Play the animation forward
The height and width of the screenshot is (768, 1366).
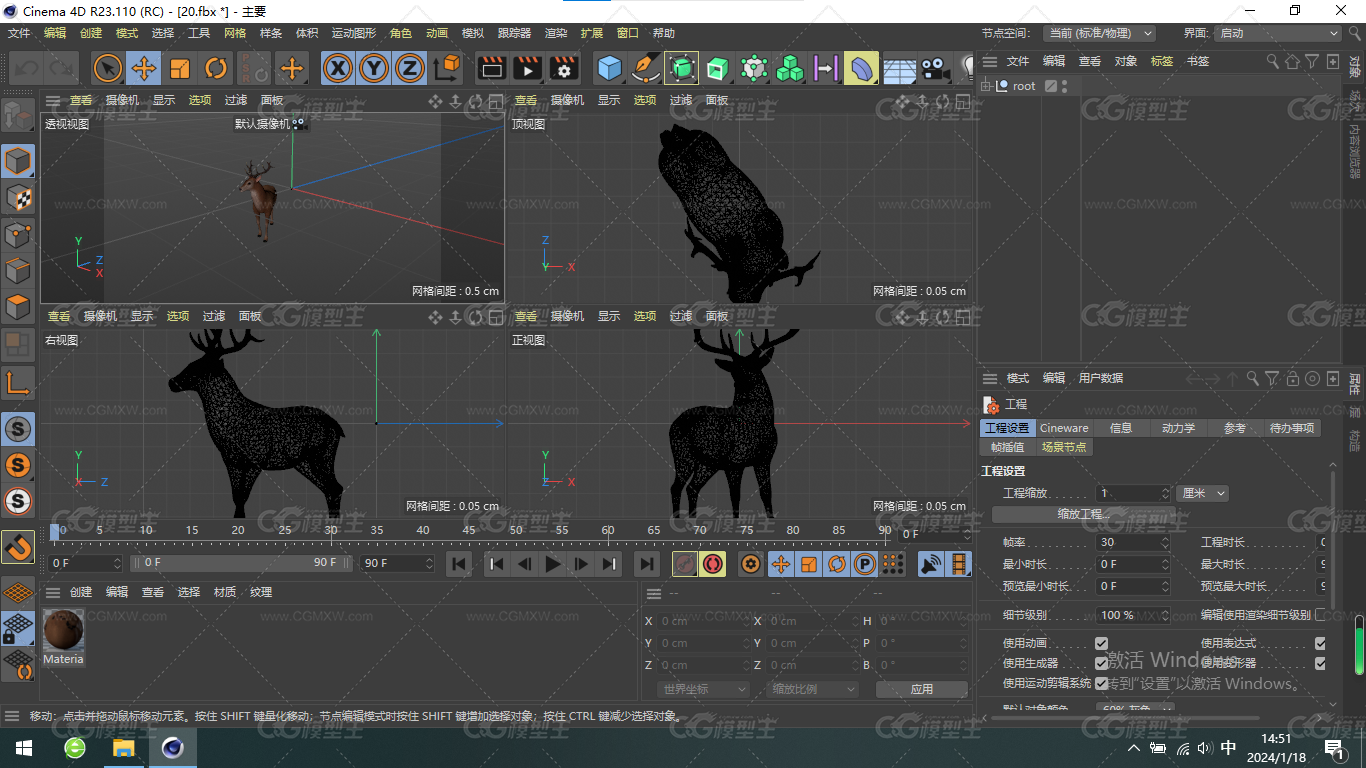pos(552,564)
